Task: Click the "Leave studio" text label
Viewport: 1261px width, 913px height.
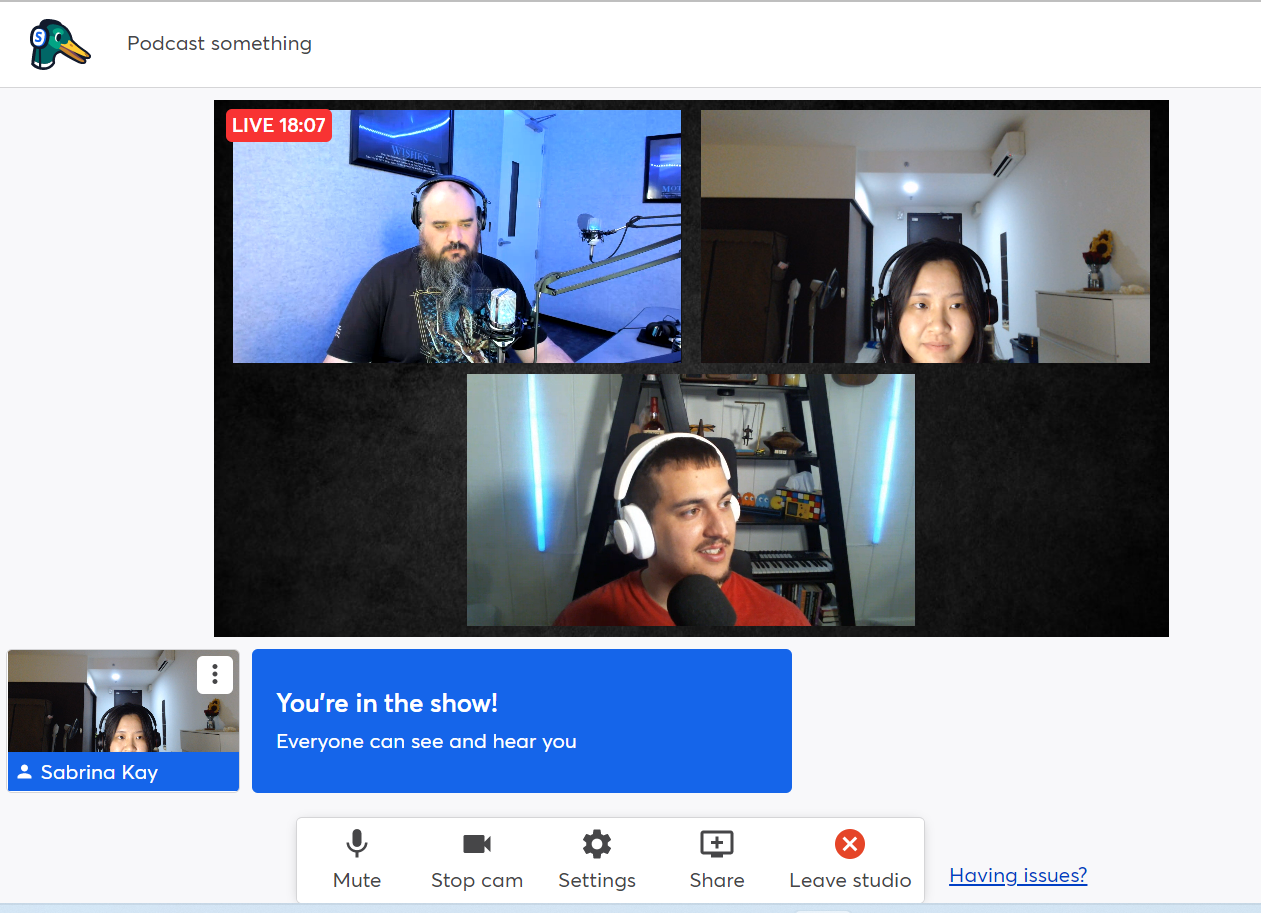Action: [850, 881]
